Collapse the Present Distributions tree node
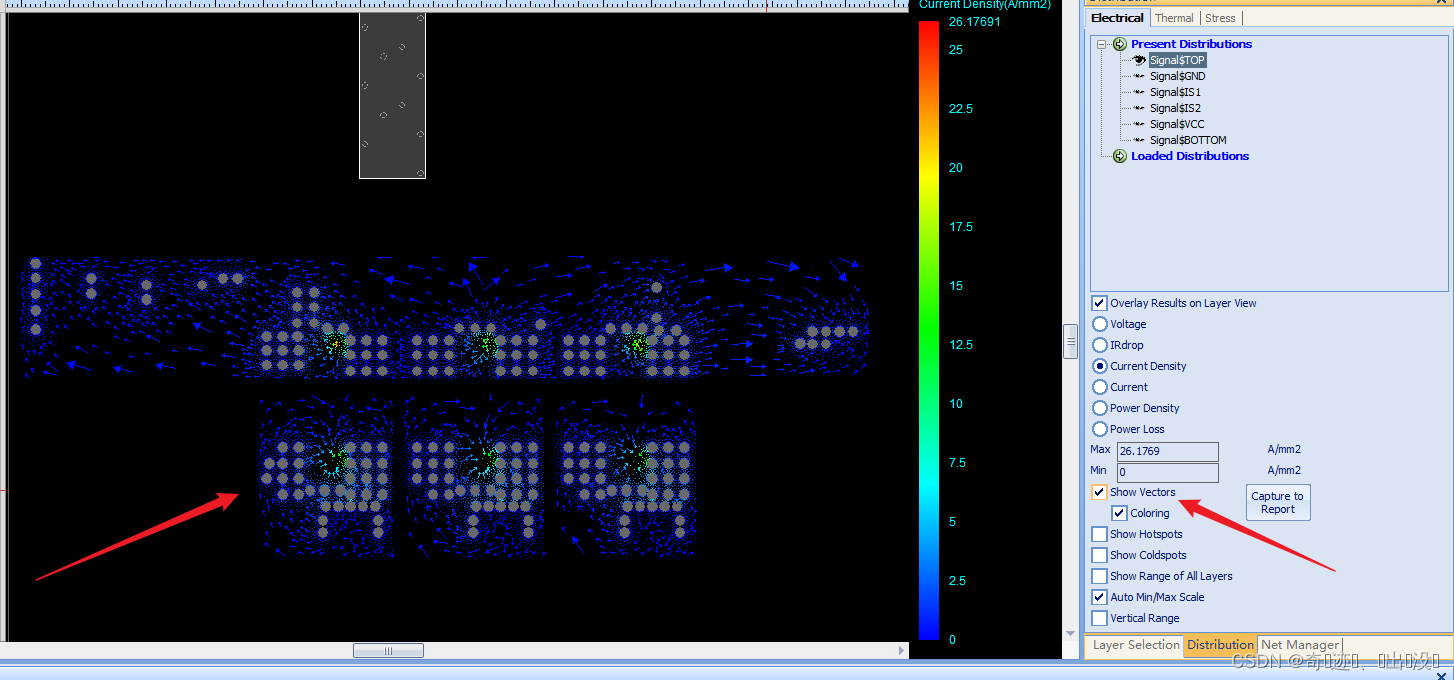Screen dimensions: 1454x680 click(x=1102, y=44)
